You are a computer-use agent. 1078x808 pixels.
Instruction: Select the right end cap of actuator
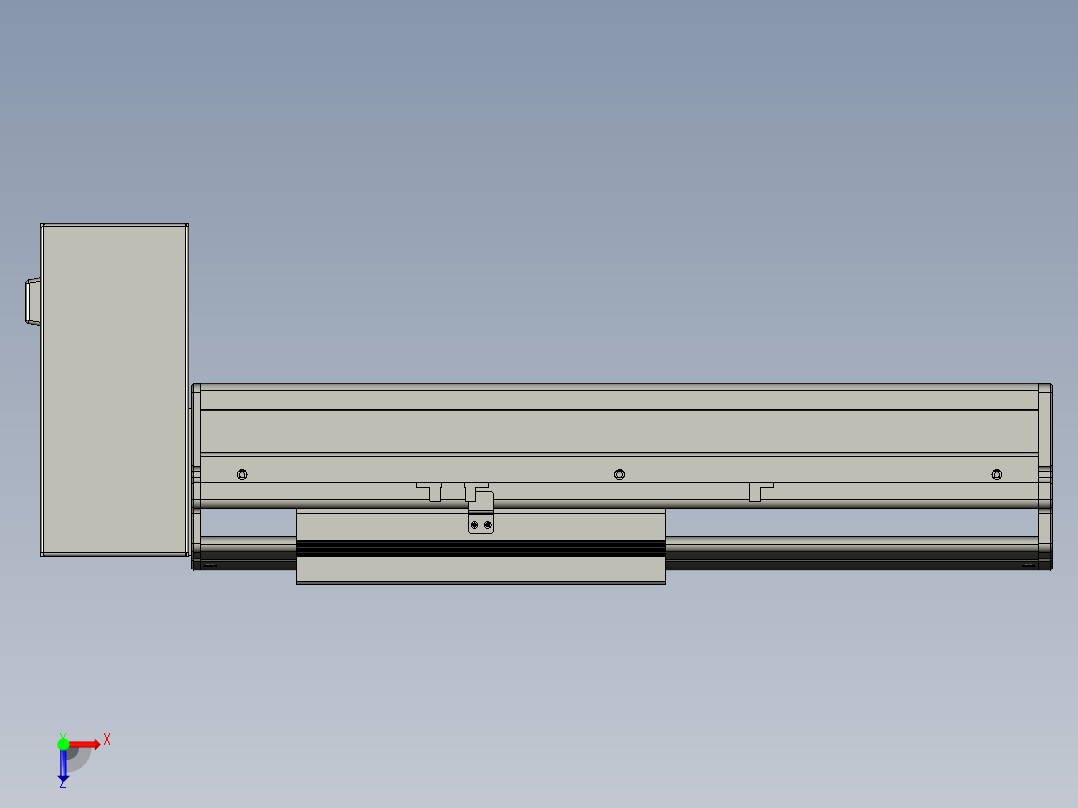[1045, 477]
